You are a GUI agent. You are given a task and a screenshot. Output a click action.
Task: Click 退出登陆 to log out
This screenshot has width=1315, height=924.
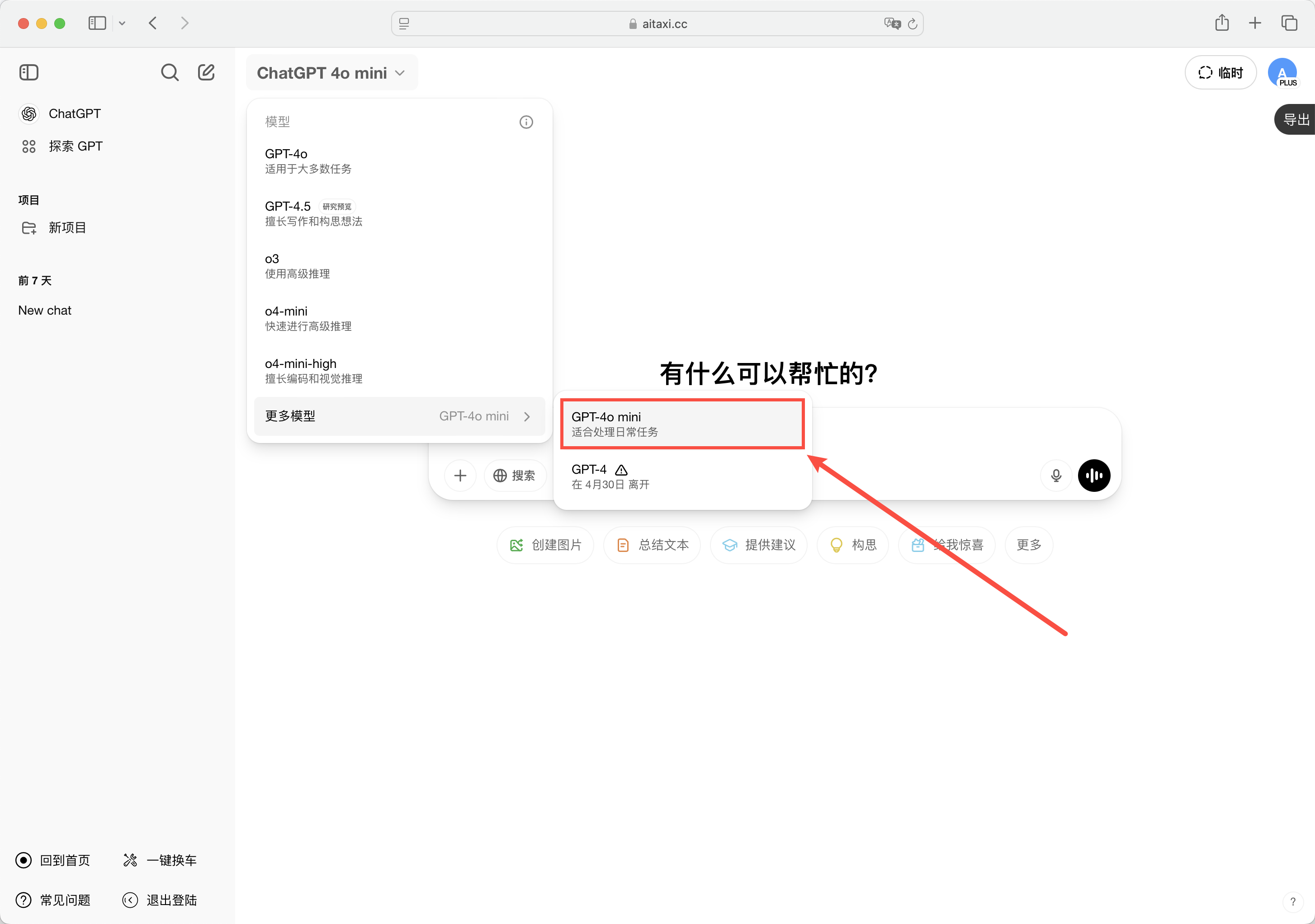[160, 900]
